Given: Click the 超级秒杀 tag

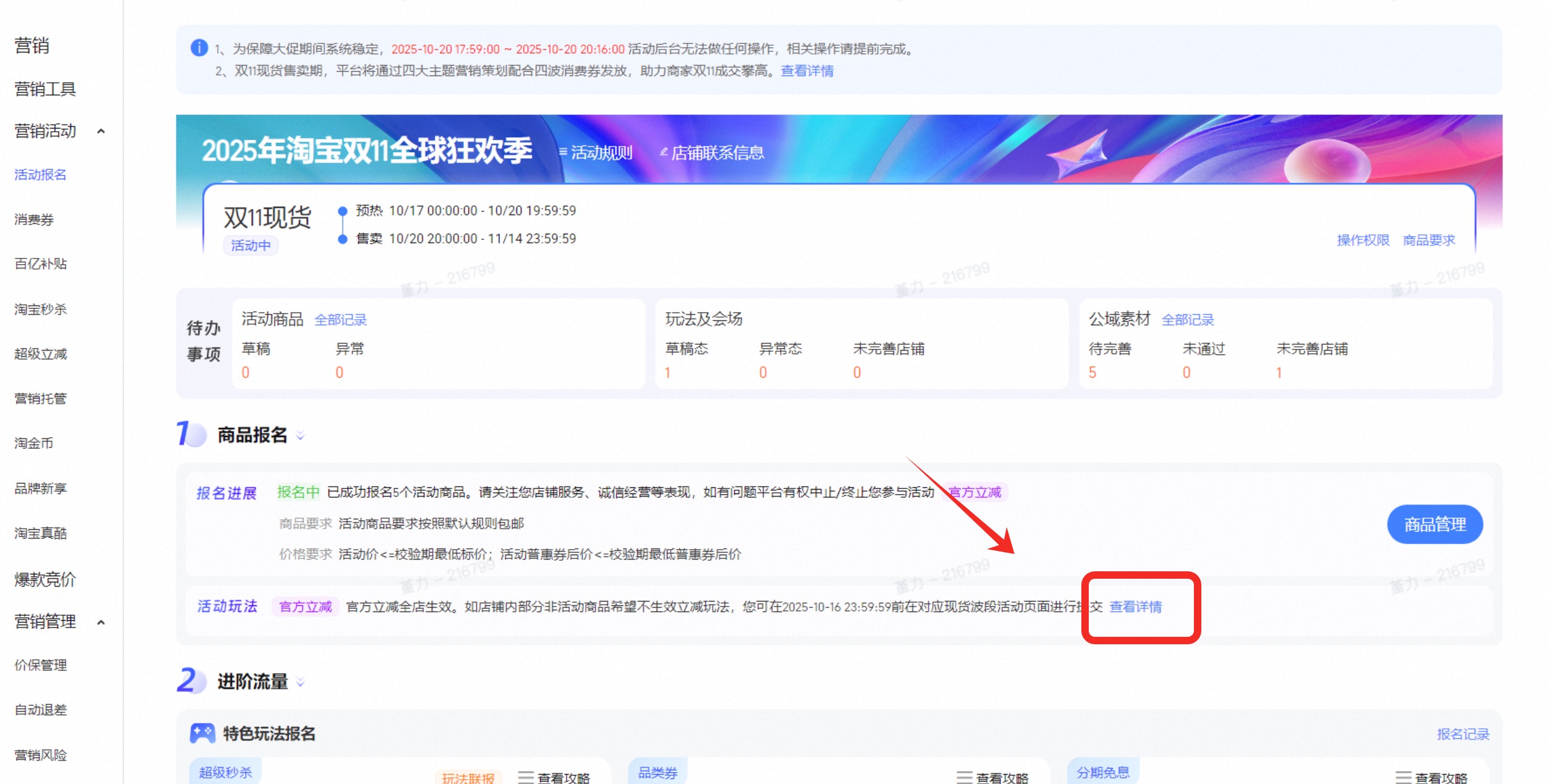Looking at the screenshot, I should (x=225, y=772).
